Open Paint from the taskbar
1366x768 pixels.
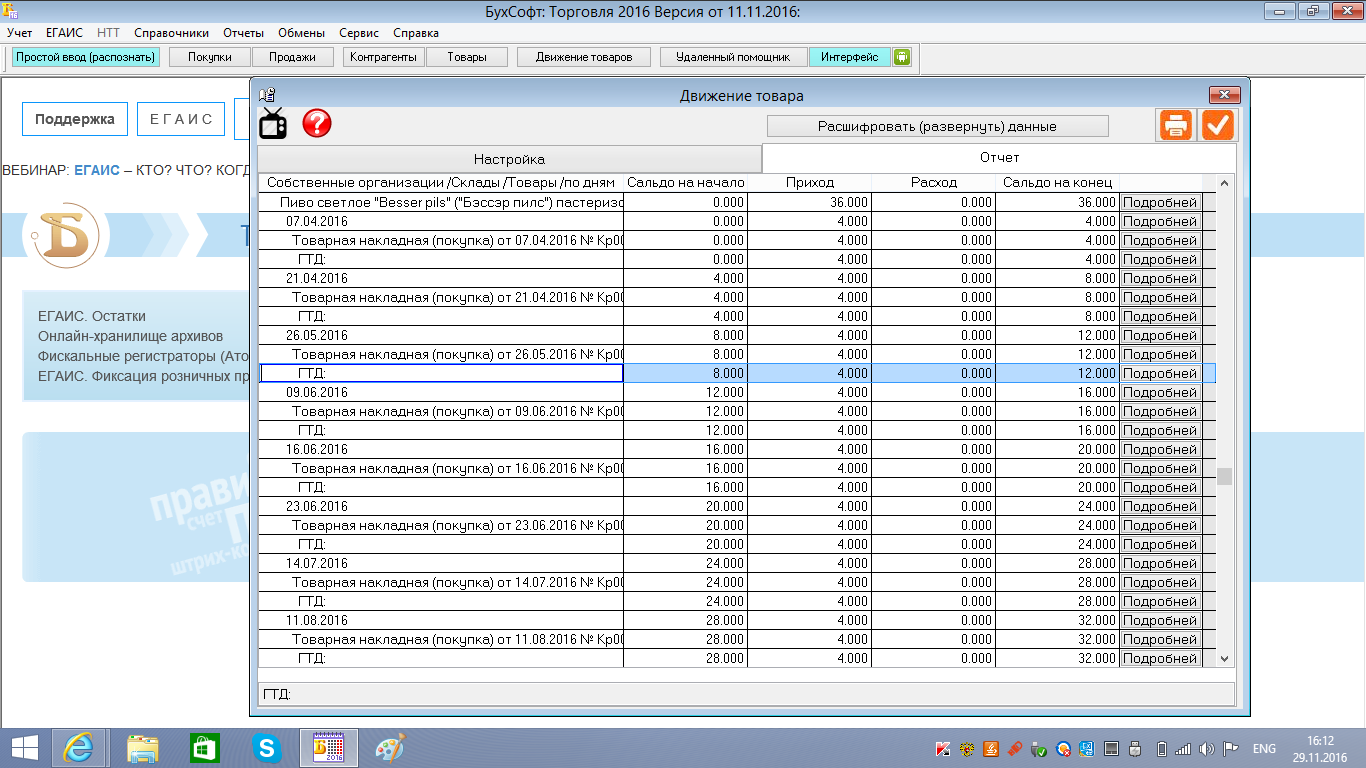[x=390, y=748]
